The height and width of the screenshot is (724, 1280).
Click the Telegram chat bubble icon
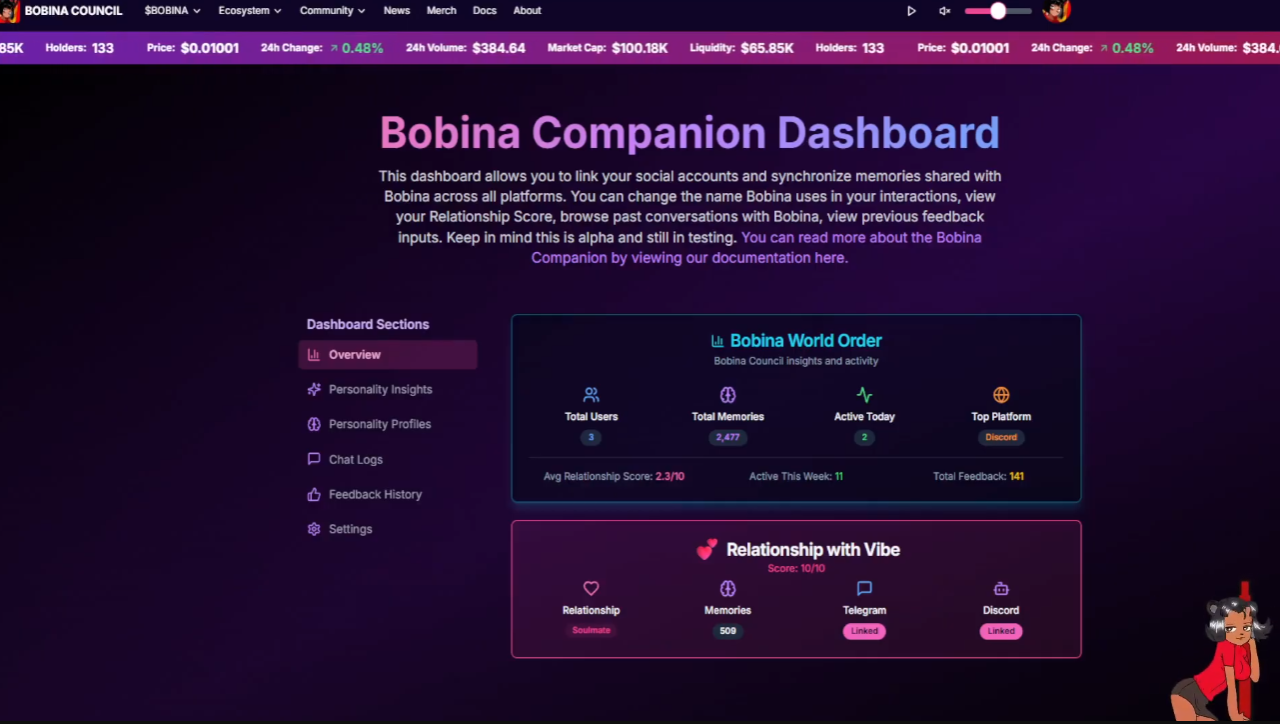coord(864,589)
